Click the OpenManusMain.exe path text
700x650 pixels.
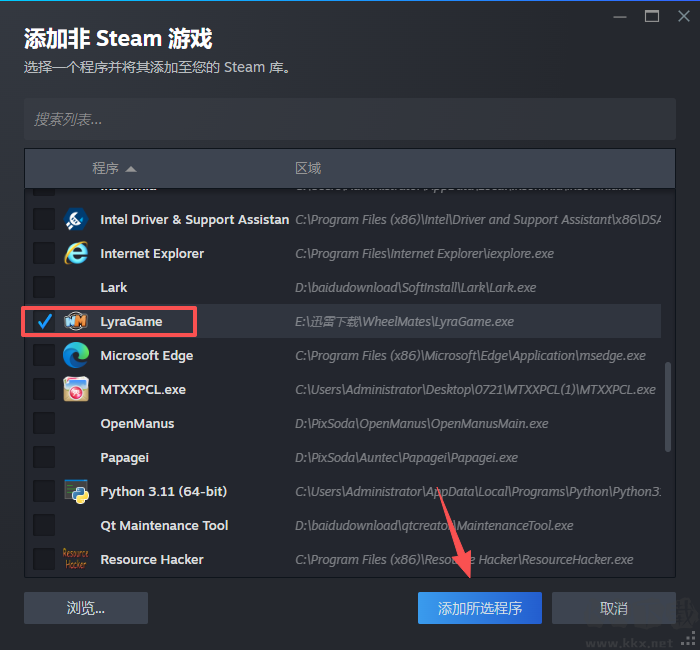(x=422, y=424)
